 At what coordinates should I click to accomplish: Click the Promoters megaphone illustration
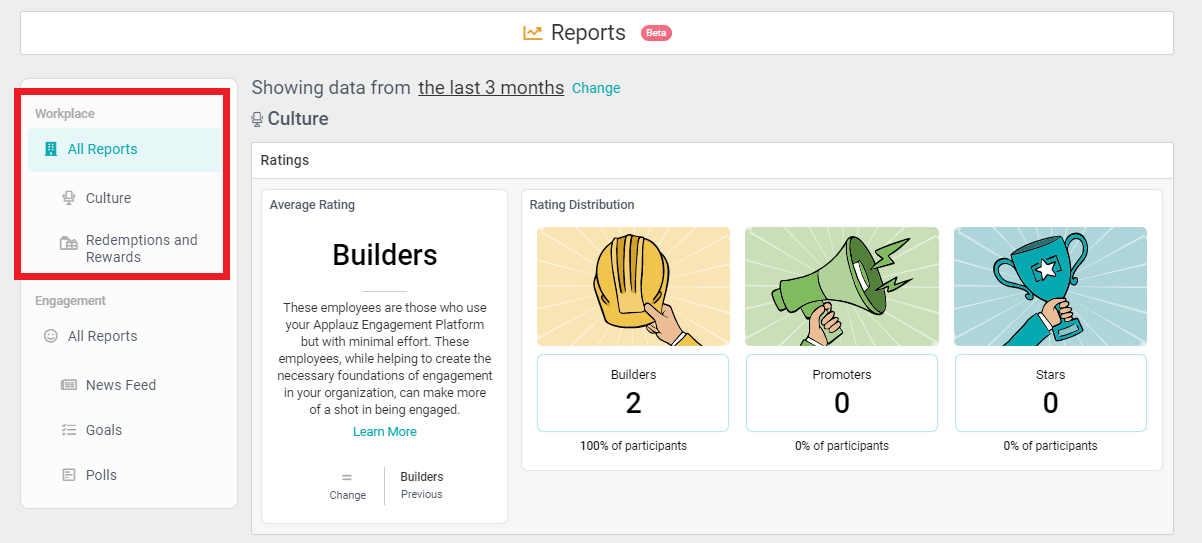842,286
